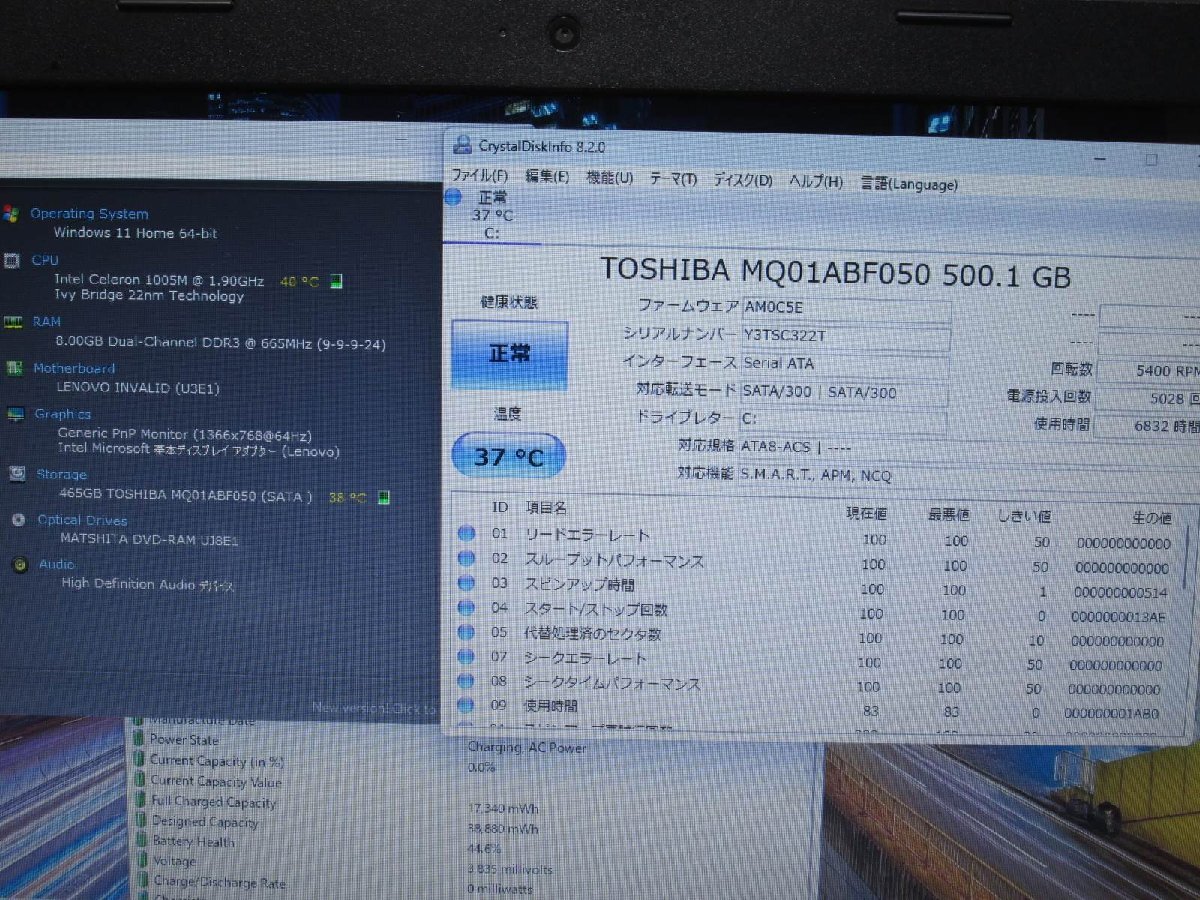Screen dimensions: 1200x900
Task: Open the CPU section link in Speccy
Action: pos(45,259)
